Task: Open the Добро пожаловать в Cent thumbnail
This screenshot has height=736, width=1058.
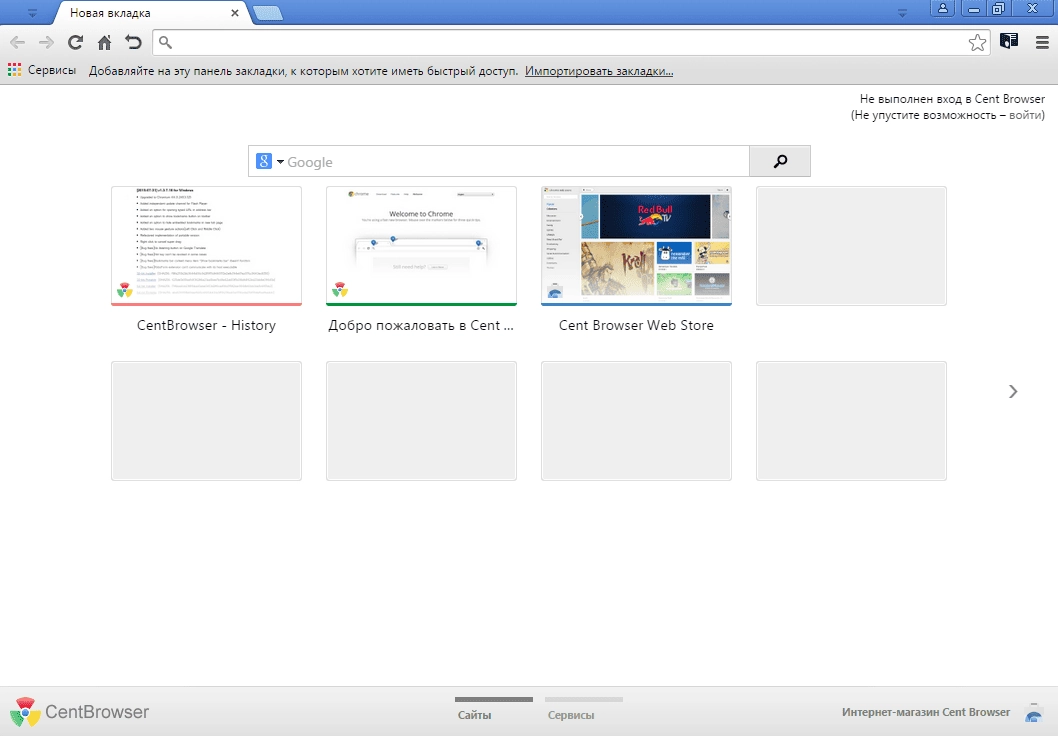Action: point(421,246)
